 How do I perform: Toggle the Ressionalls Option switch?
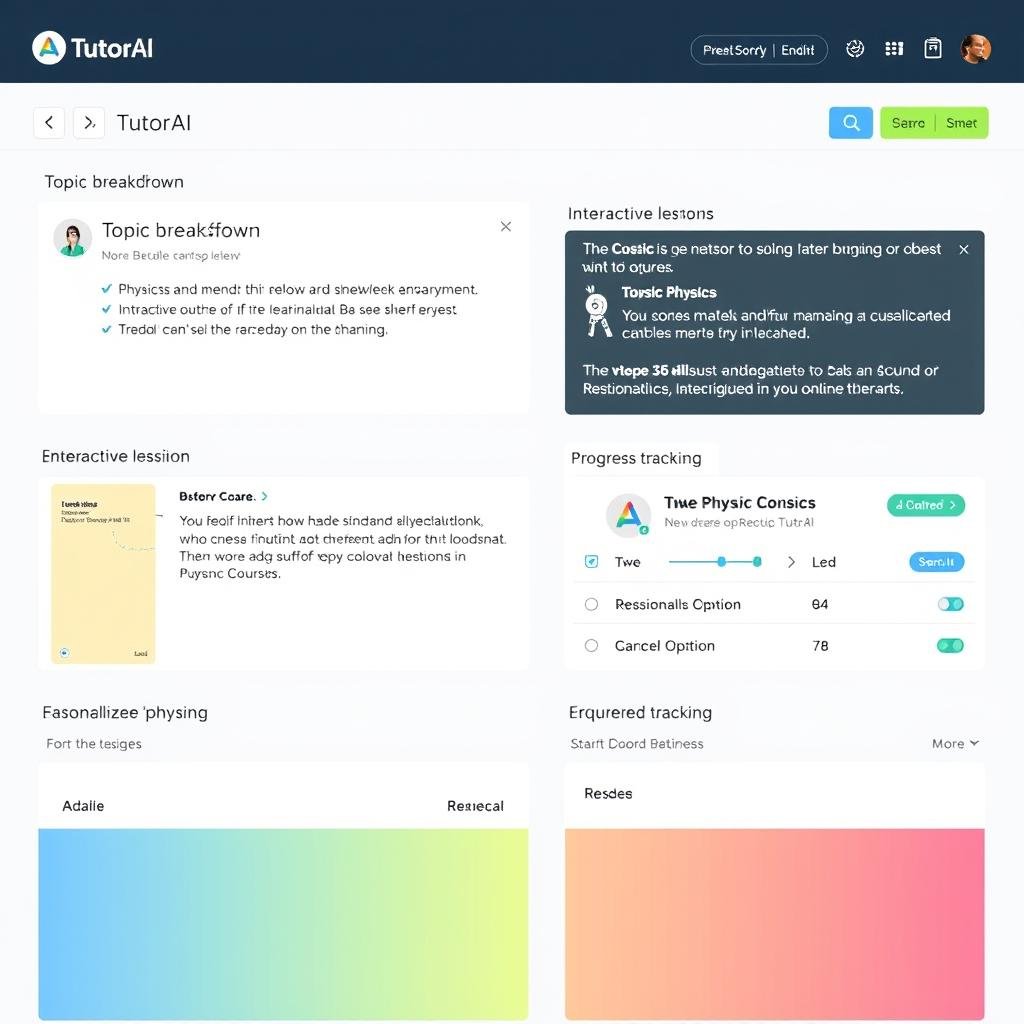click(x=950, y=604)
